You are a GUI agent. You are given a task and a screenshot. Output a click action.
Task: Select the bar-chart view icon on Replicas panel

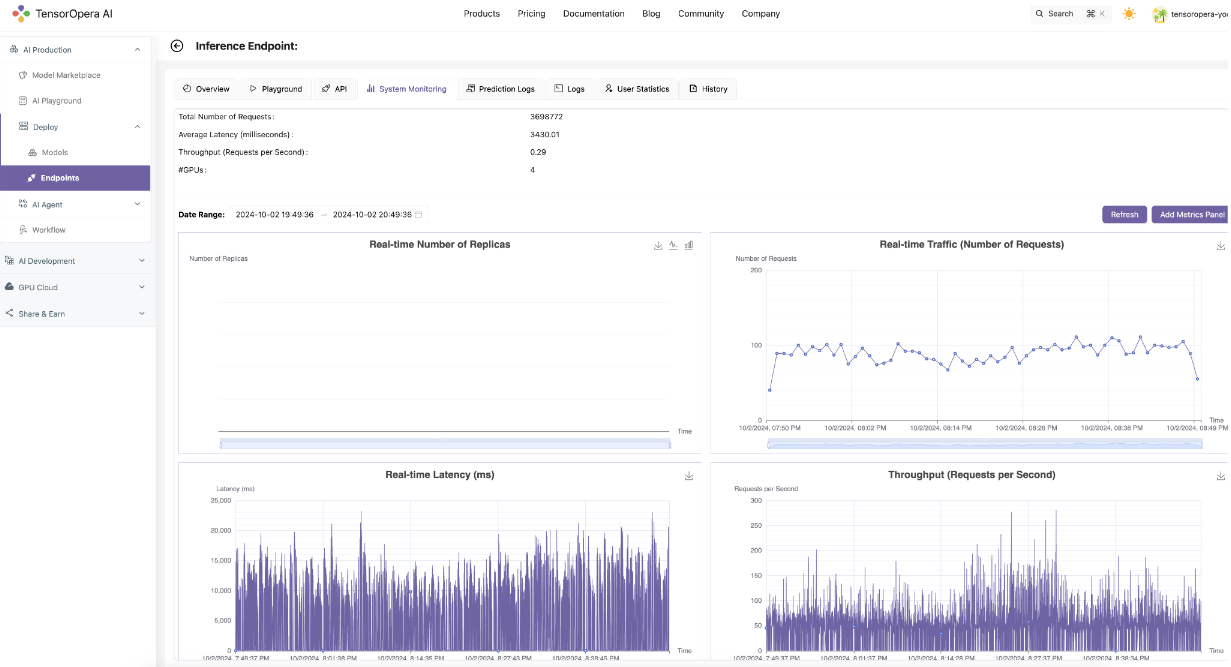click(689, 245)
